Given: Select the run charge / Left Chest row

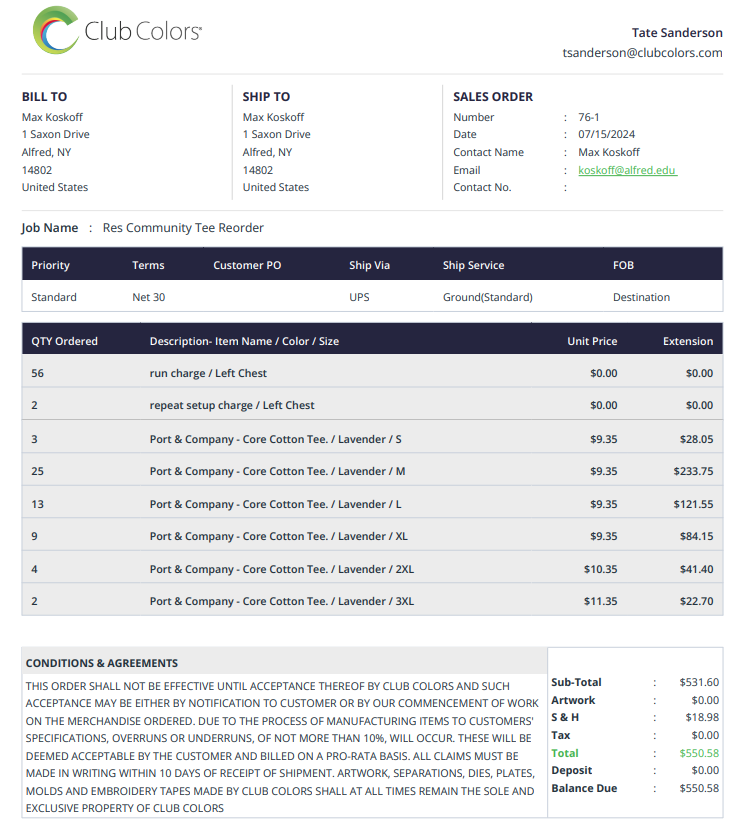Looking at the screenshot, I should 372,372.
